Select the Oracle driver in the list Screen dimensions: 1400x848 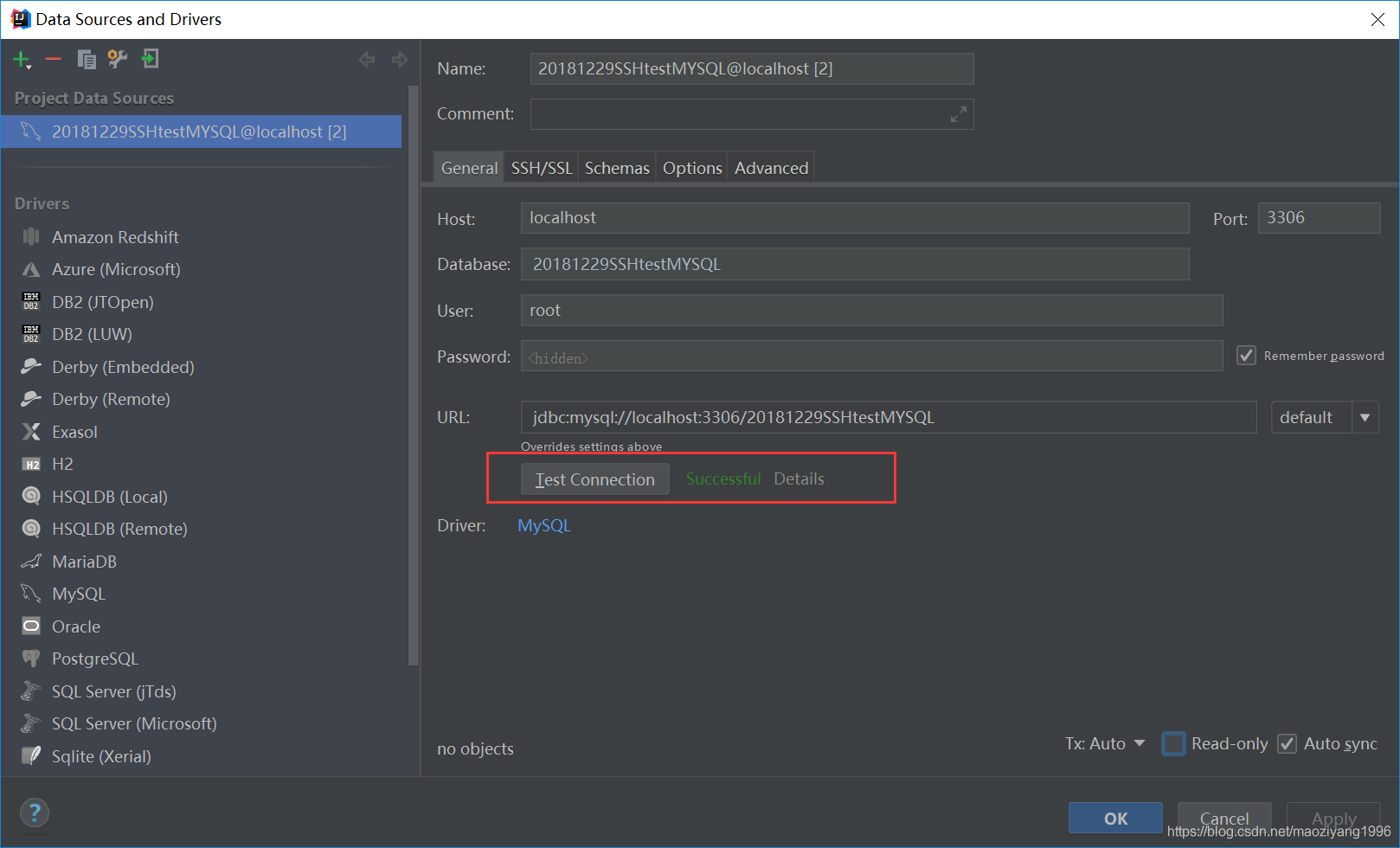point(76,626)
